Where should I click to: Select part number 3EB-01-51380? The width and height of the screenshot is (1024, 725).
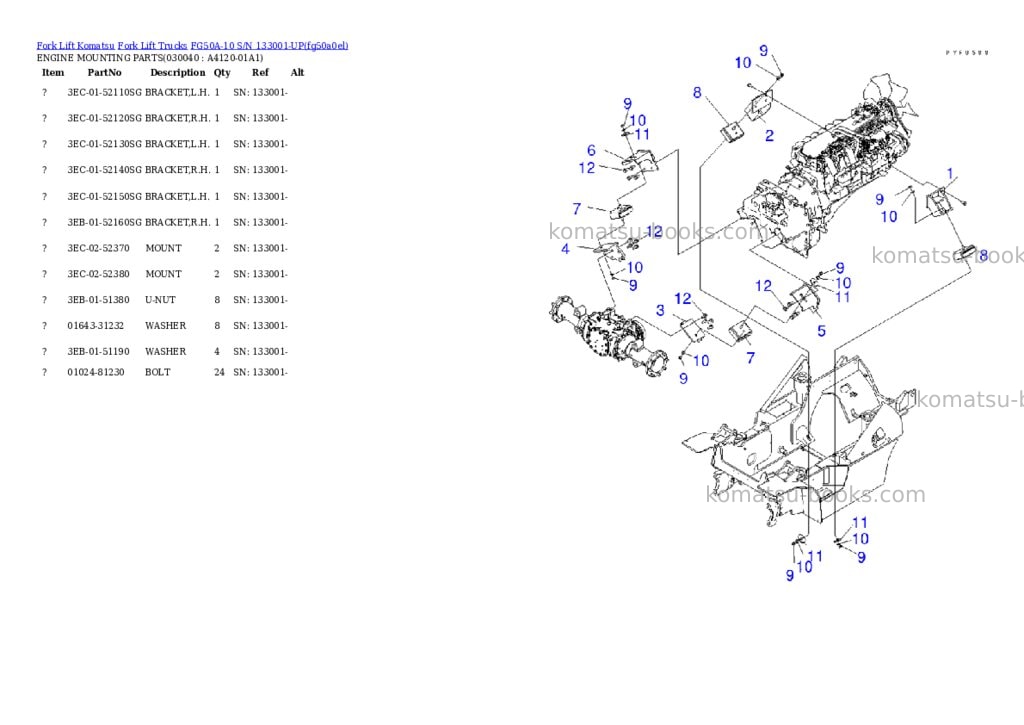point(99,300)
